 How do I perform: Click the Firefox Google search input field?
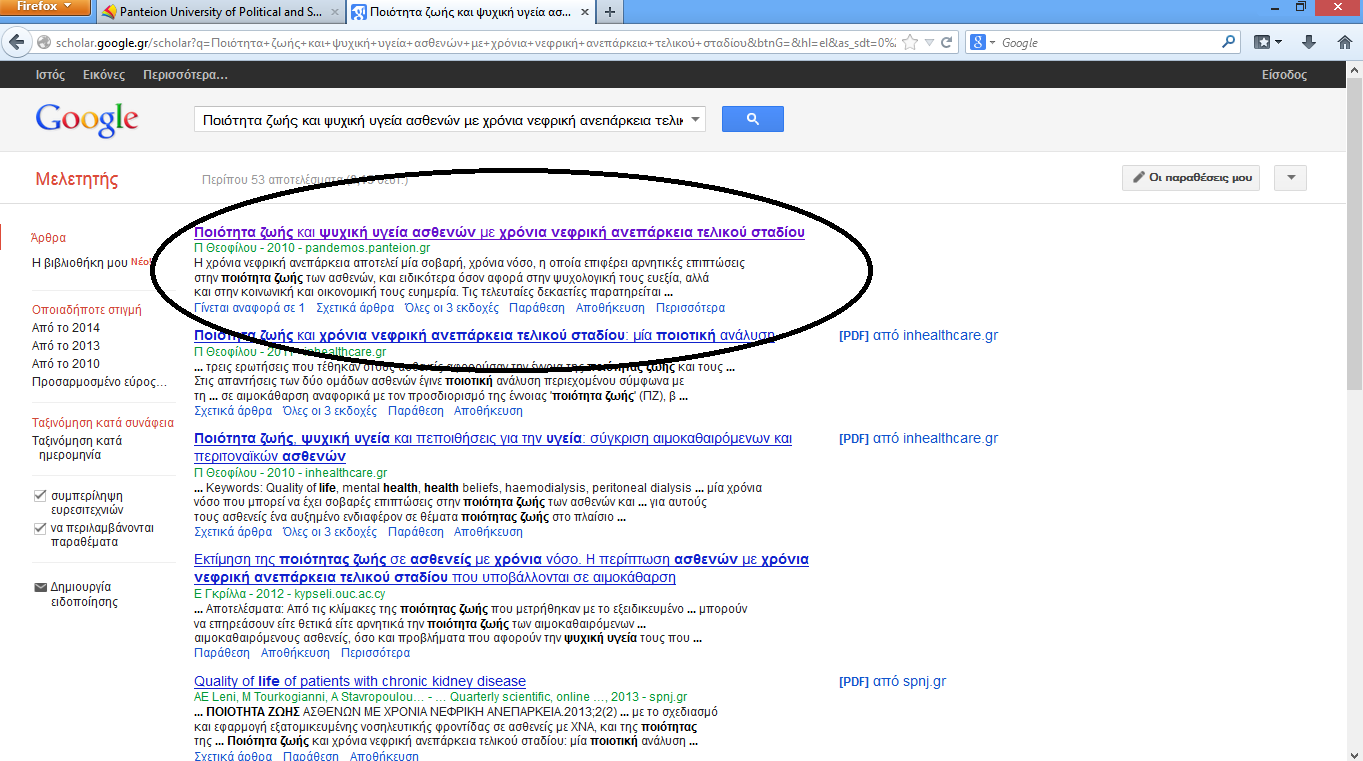1110,43
